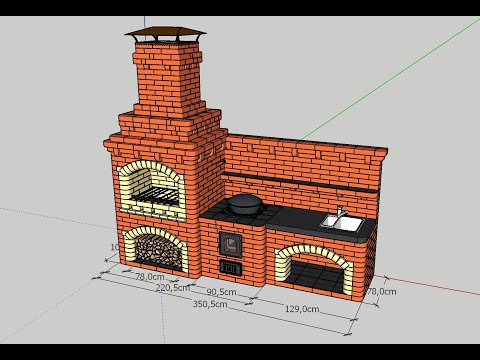Select the cast iron firebox door
This screenshot has width=480, height=360.
pos(230,245)
